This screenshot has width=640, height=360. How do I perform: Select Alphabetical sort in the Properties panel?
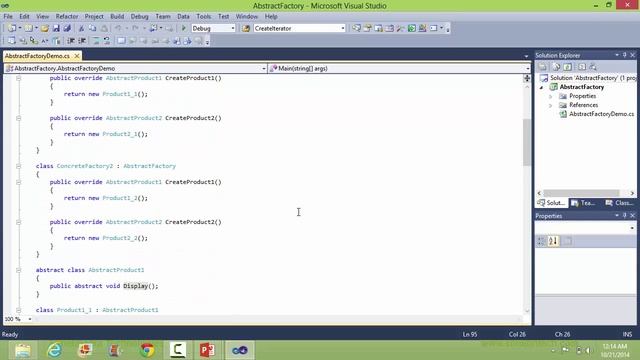click(x=553, y=241)
